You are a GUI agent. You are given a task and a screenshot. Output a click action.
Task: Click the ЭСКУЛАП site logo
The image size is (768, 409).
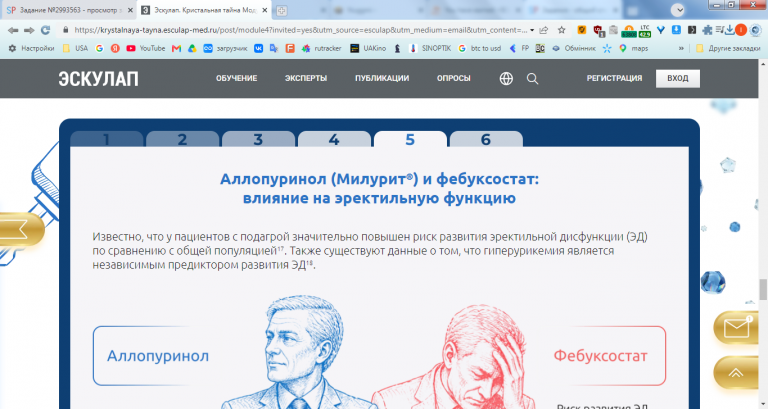coord(98,79)
